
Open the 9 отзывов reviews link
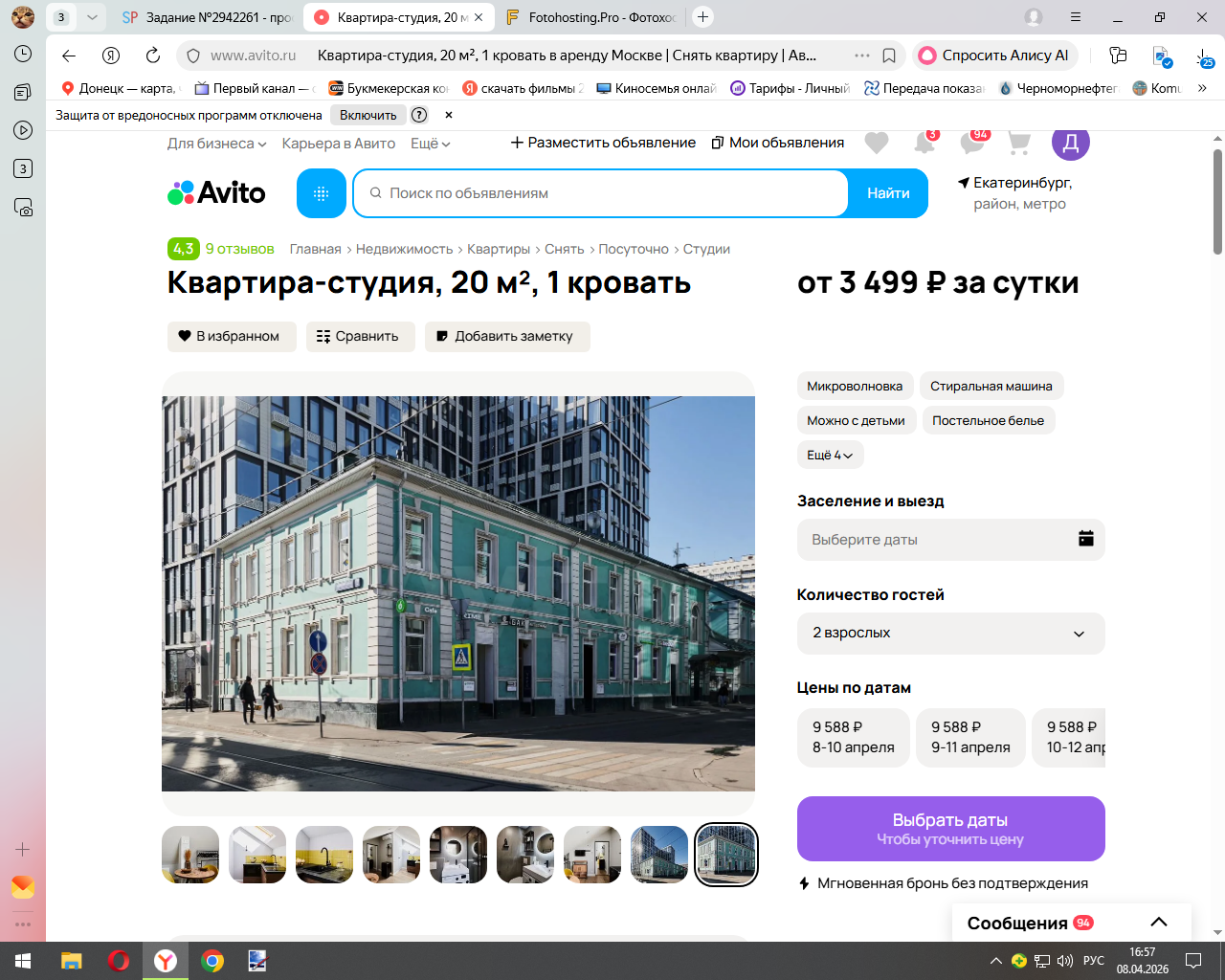coord(239,249)
